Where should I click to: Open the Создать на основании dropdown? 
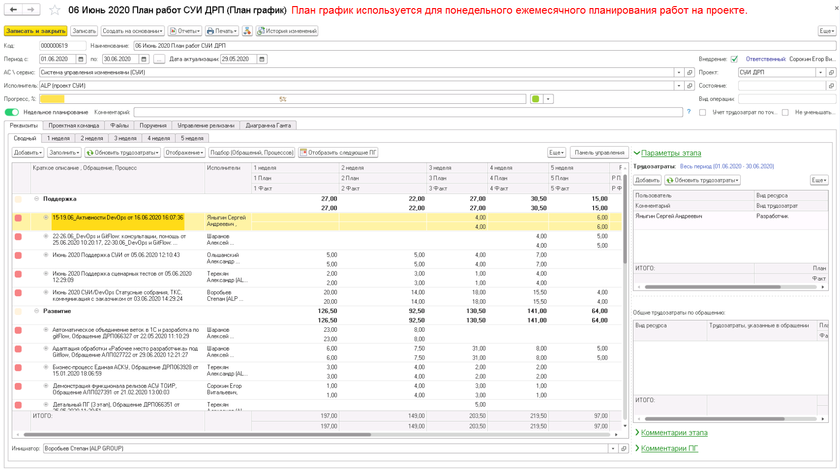(x=132, y=31)
